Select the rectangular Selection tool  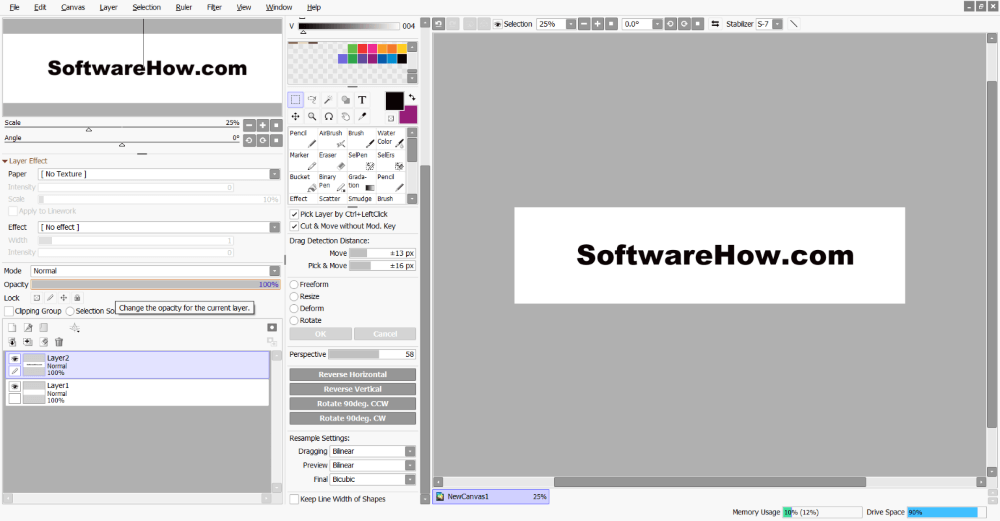tap(295, 99)
